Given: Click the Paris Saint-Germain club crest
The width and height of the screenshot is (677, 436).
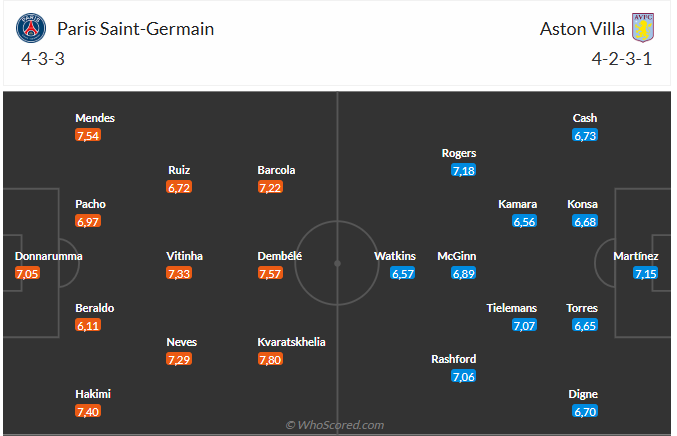Looking at the screenshot, I should click(x=31, y=29).
